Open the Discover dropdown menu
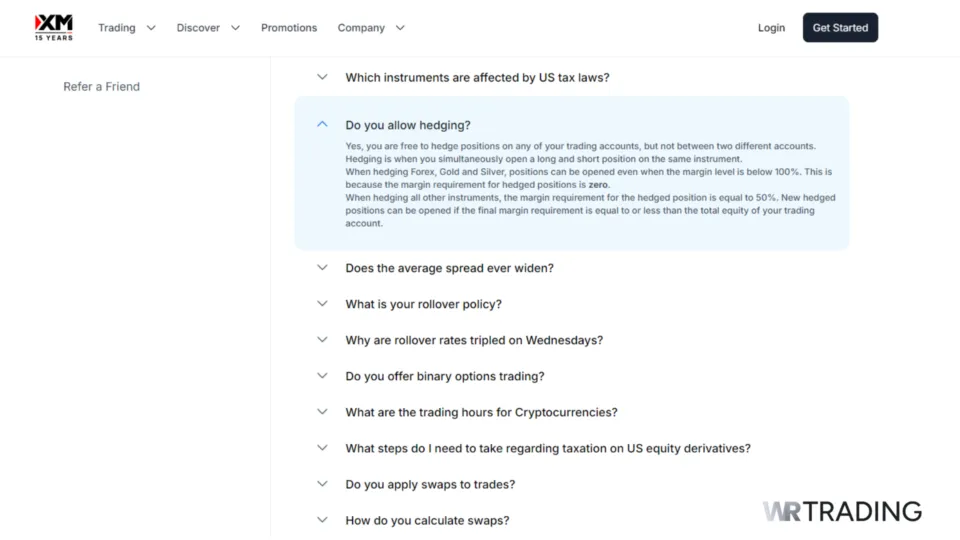 (x=208, y=28)
